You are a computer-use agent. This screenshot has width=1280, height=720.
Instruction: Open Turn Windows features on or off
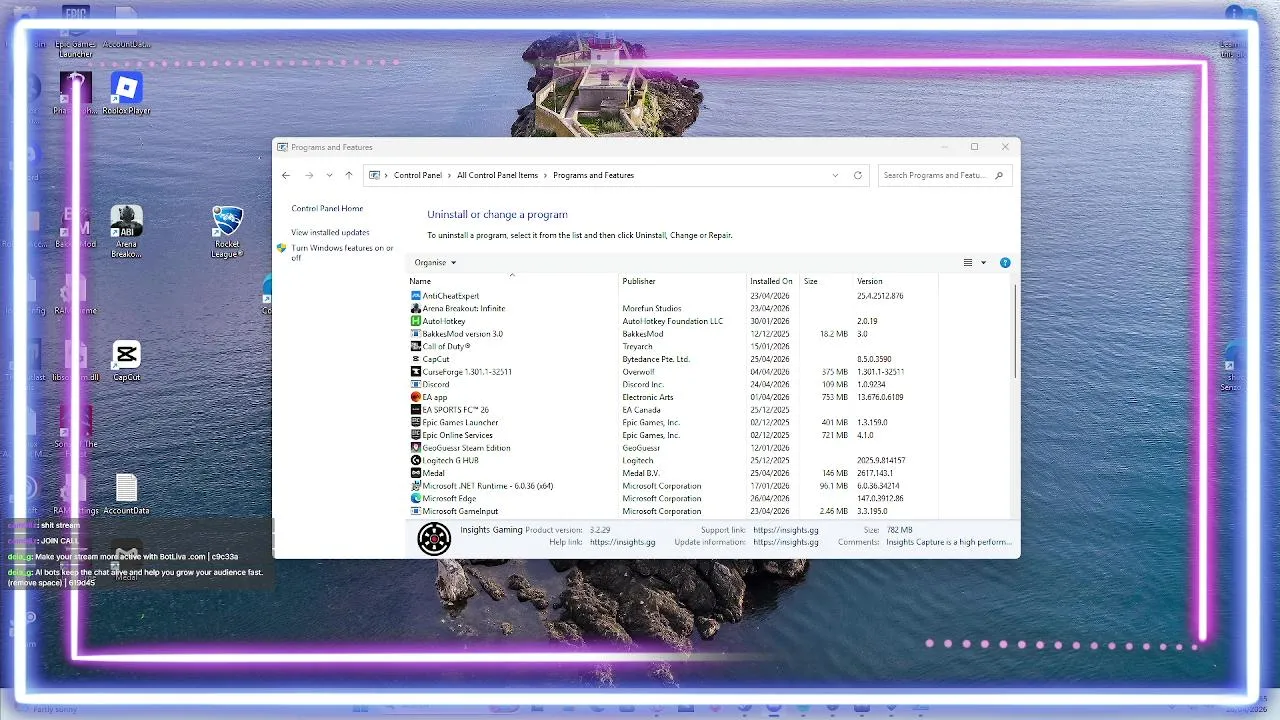342,253
